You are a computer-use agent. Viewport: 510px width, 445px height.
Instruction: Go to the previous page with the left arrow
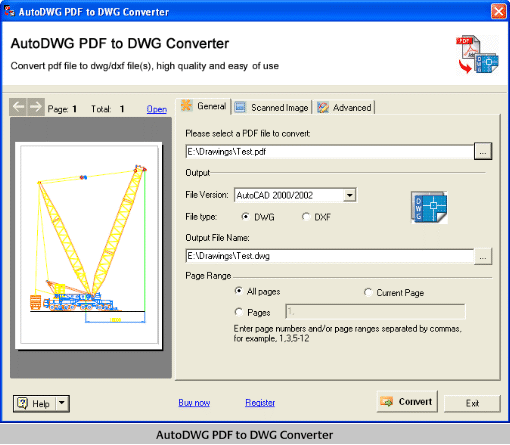(18, 107)
